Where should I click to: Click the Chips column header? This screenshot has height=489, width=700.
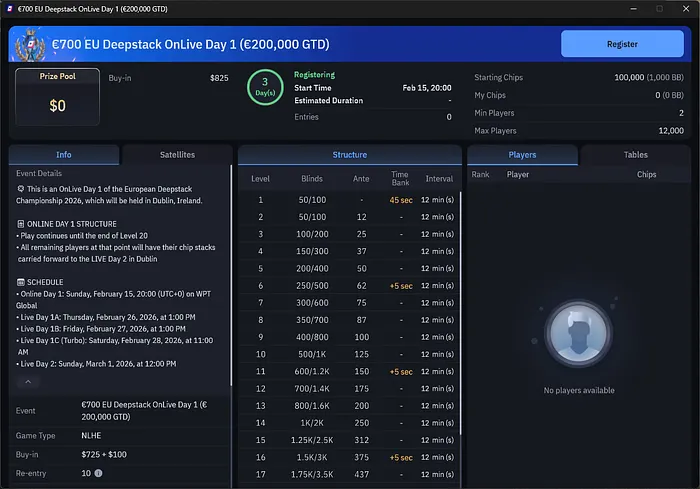pyautogui.click(x=646, y=174)
